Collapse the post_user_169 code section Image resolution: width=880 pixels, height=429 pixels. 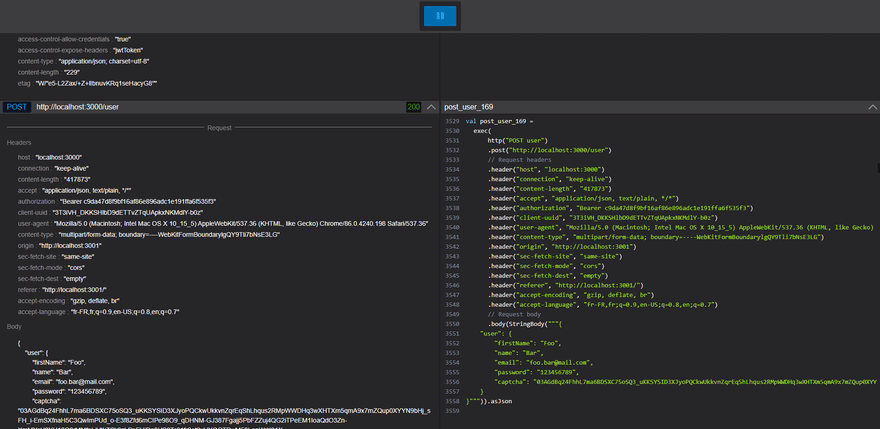click(x=872, y=107)
